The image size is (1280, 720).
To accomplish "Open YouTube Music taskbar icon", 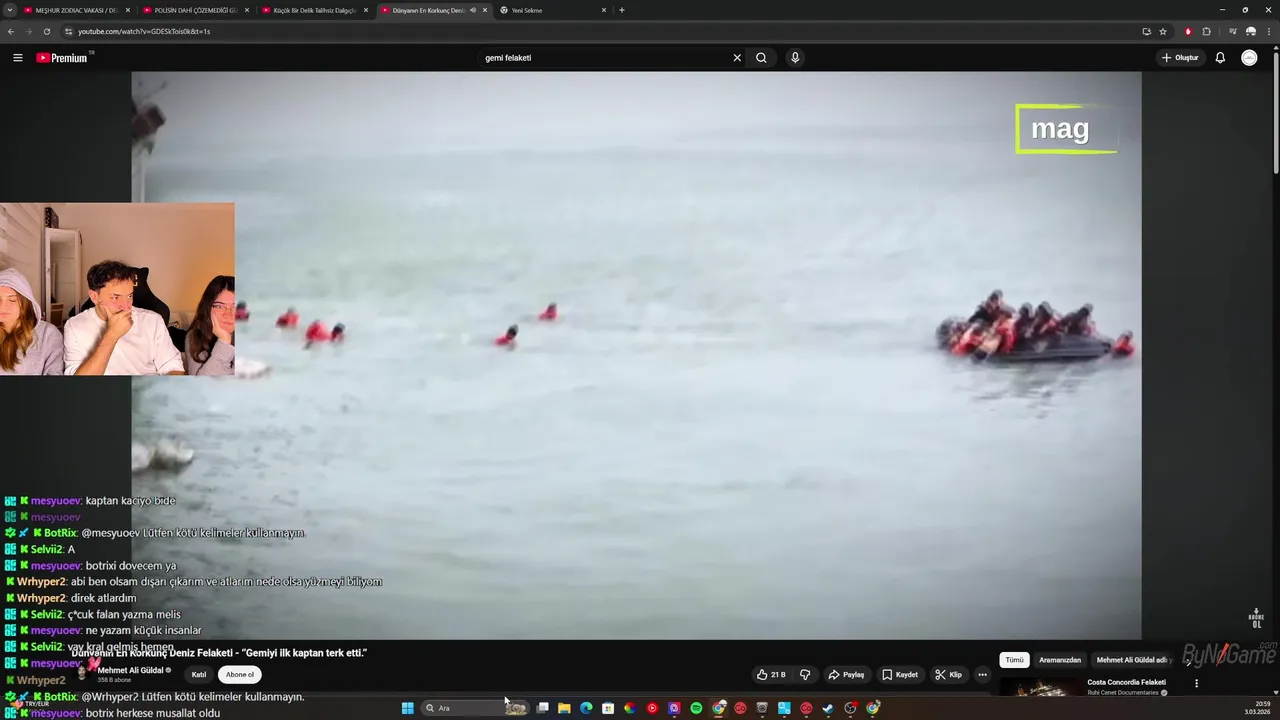I will pos(652,708).
